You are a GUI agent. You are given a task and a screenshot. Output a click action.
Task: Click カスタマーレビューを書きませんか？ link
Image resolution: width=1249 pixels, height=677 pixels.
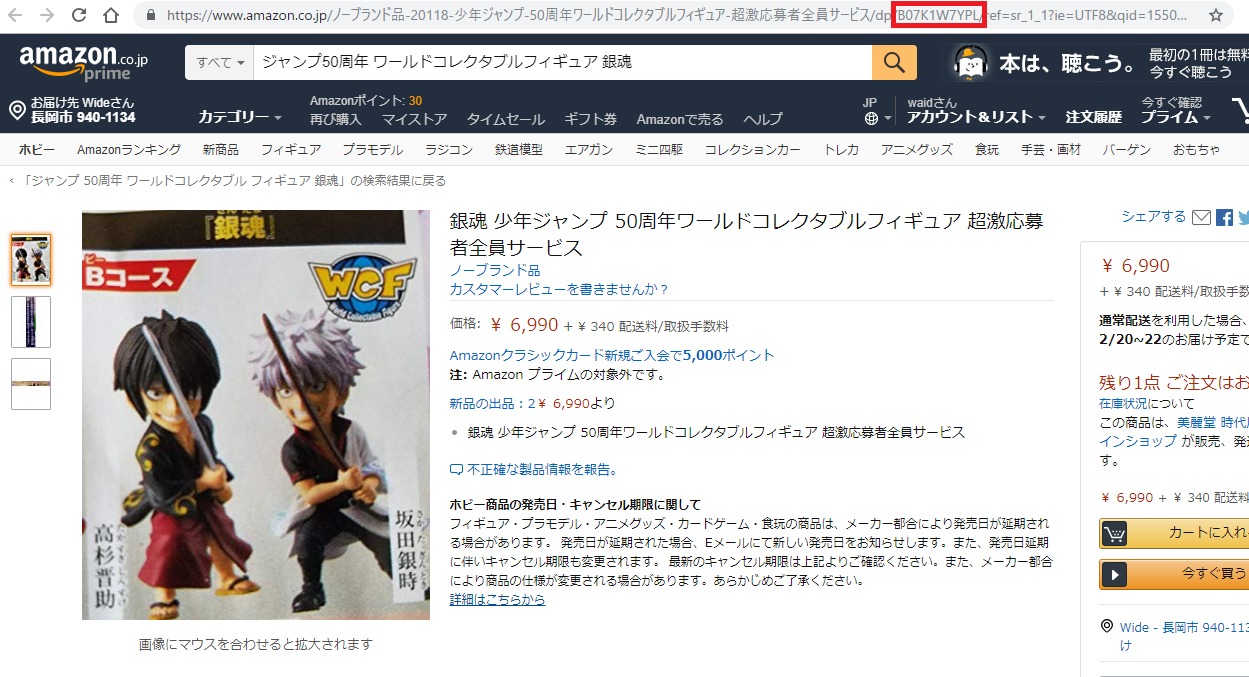point(559,289)
